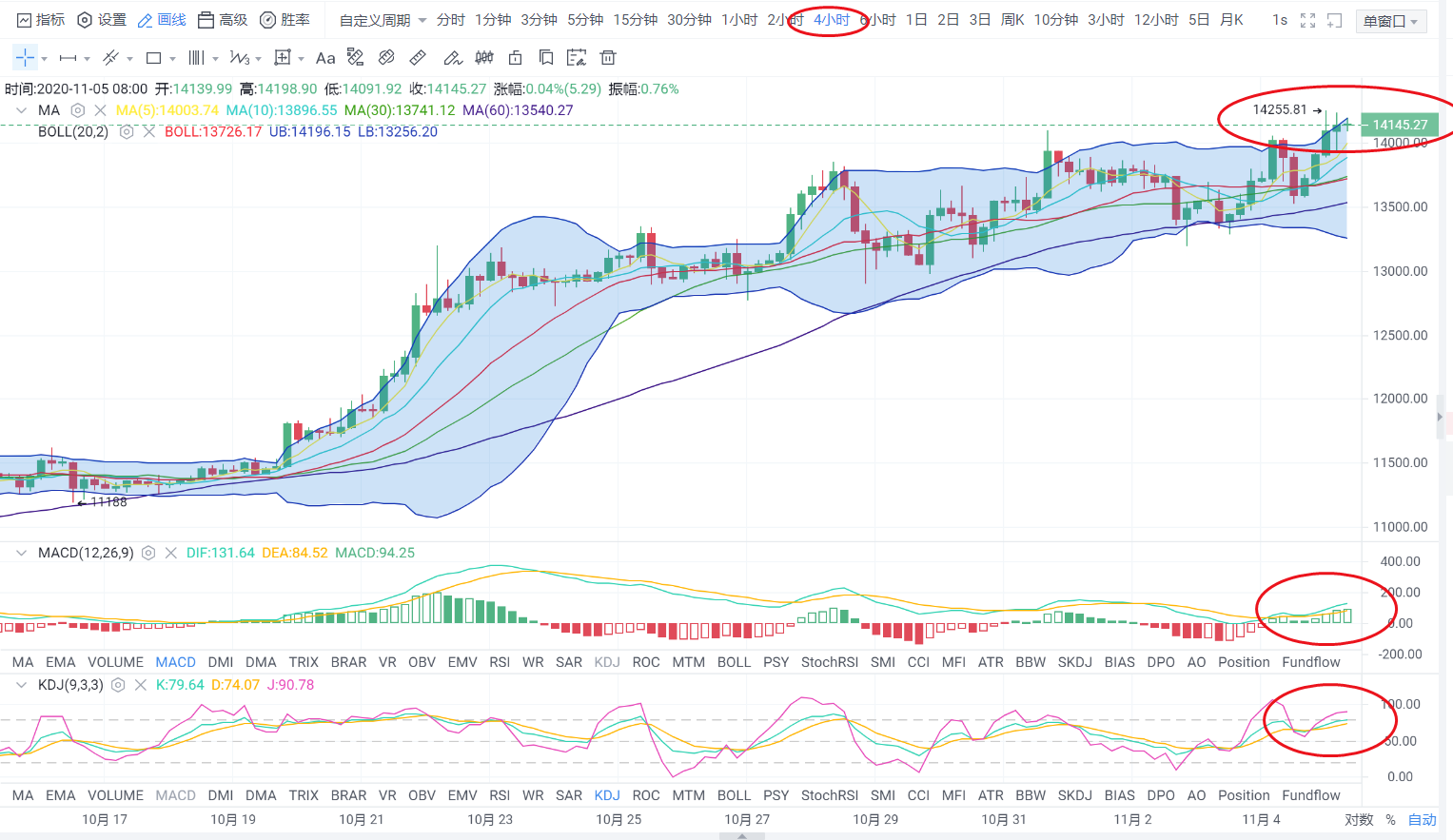
Task: Enter fullscreen chart mode
Action: [1307, 20]
